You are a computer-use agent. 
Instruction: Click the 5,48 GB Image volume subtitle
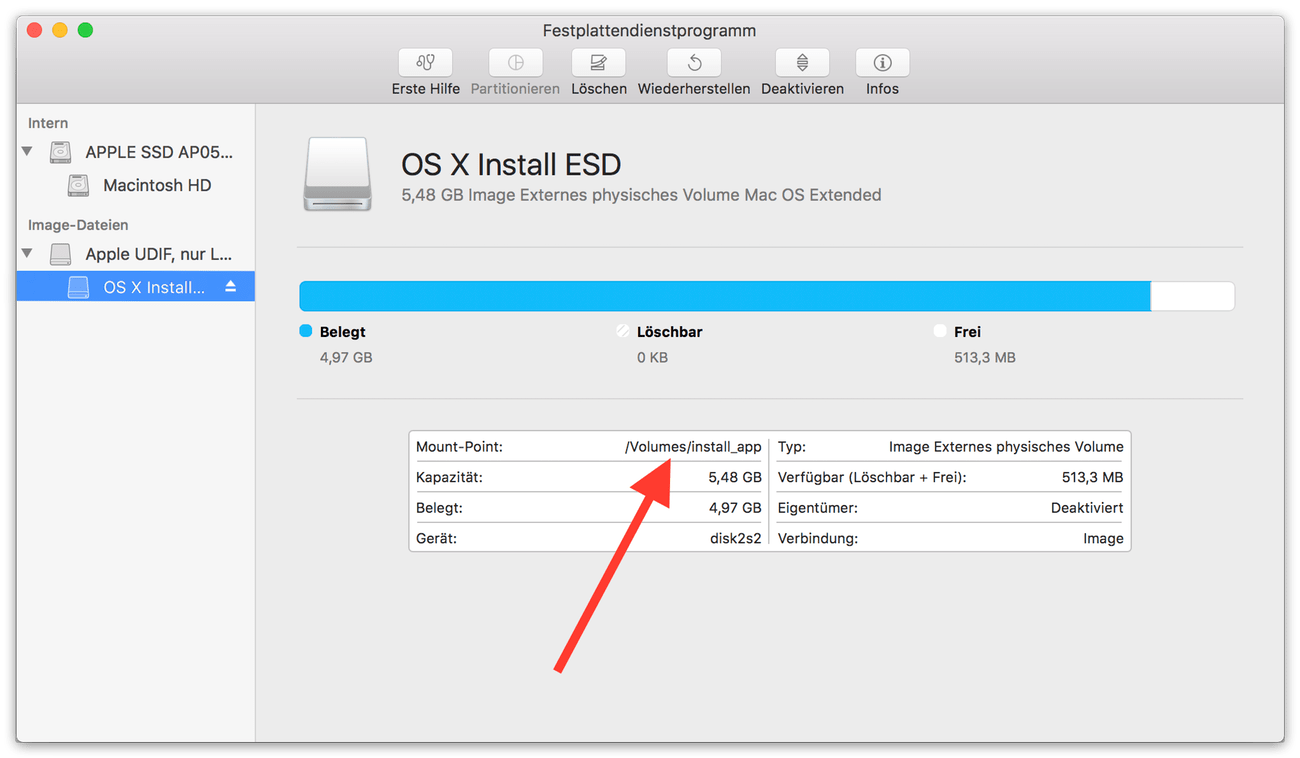coord(641,195)
